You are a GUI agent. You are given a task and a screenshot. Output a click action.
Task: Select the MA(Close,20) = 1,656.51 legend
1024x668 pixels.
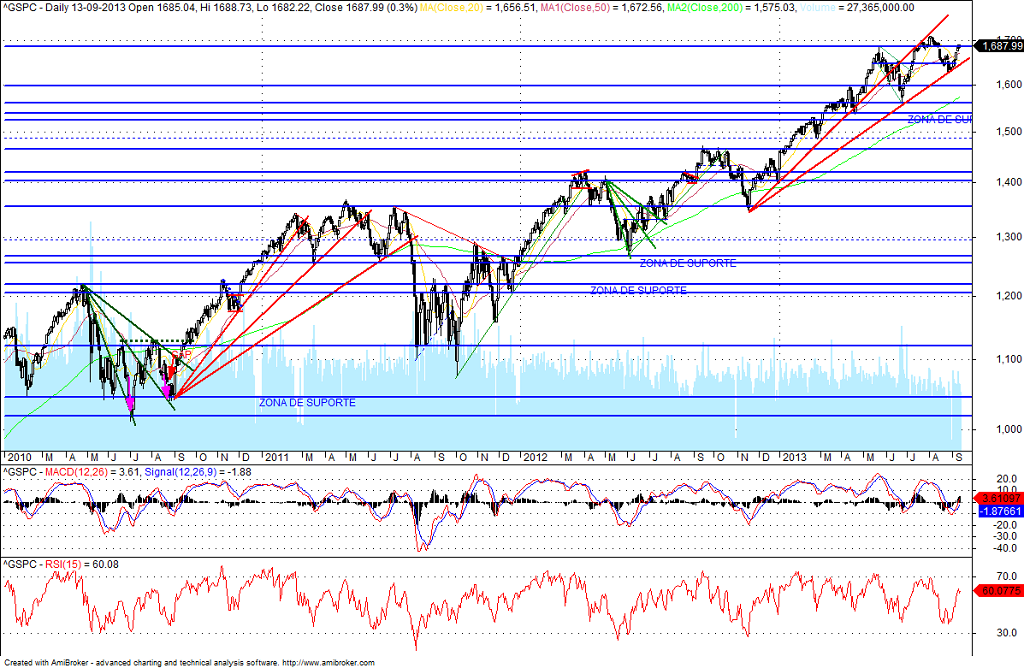pos(476,8)
